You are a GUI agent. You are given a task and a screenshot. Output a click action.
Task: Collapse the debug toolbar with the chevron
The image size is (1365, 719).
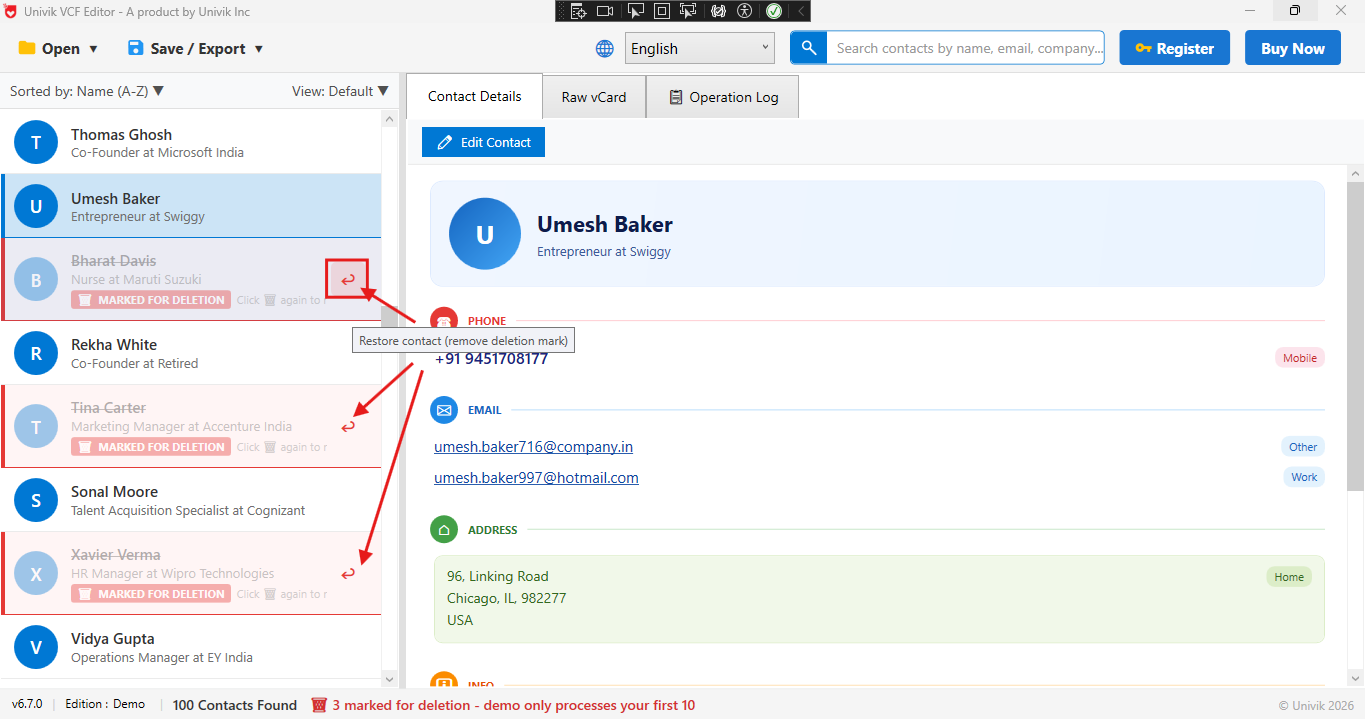tap(801, 11)
